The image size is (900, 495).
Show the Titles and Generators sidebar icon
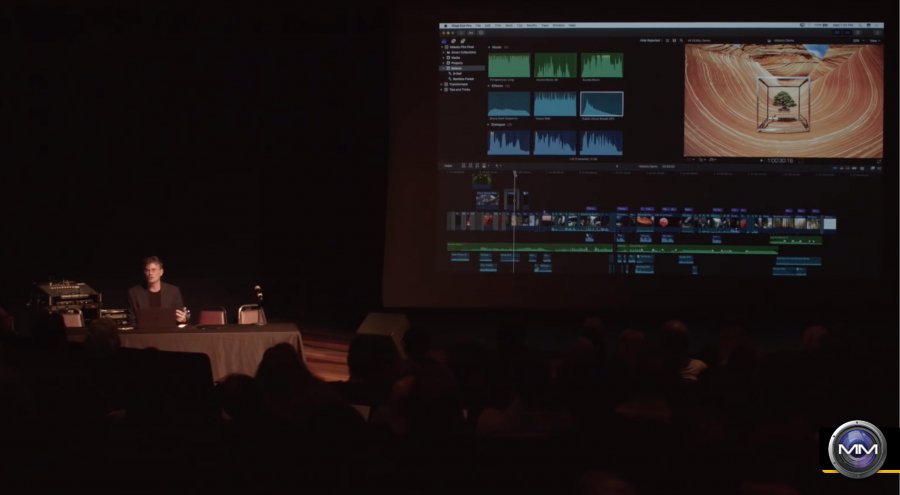pos(463,41)
